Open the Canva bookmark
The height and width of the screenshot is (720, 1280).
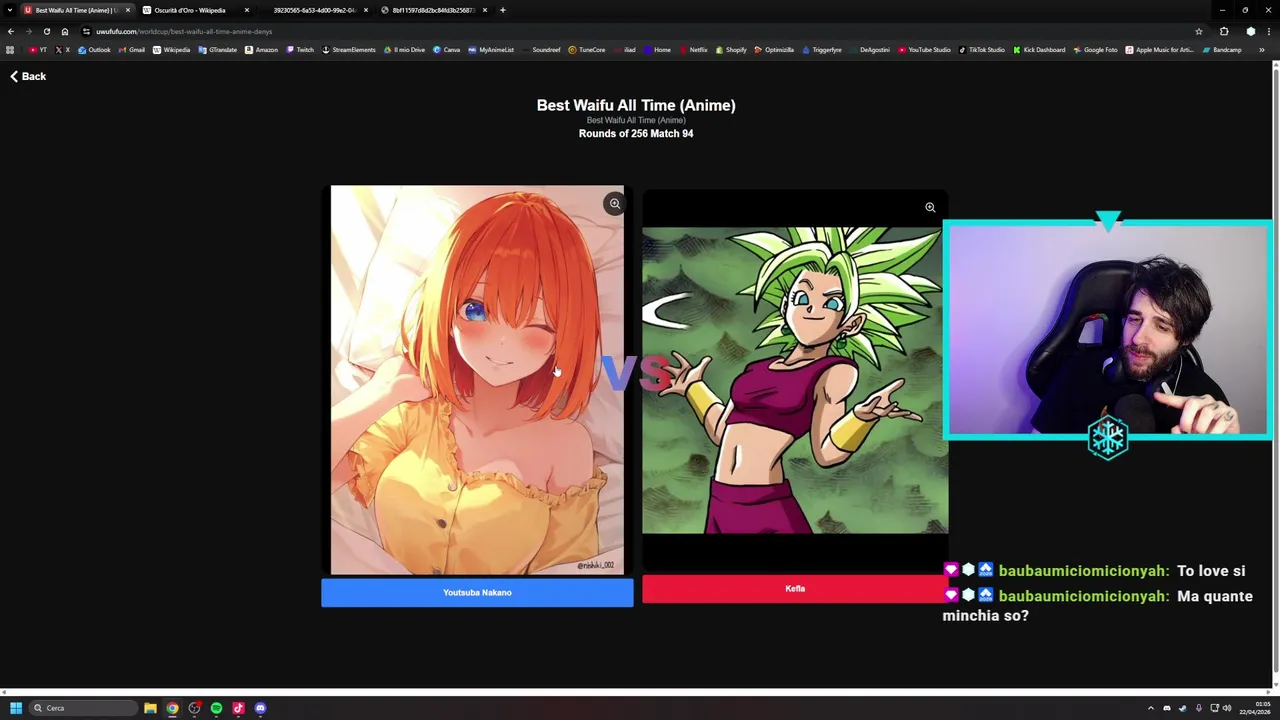[x=446, y=50]
